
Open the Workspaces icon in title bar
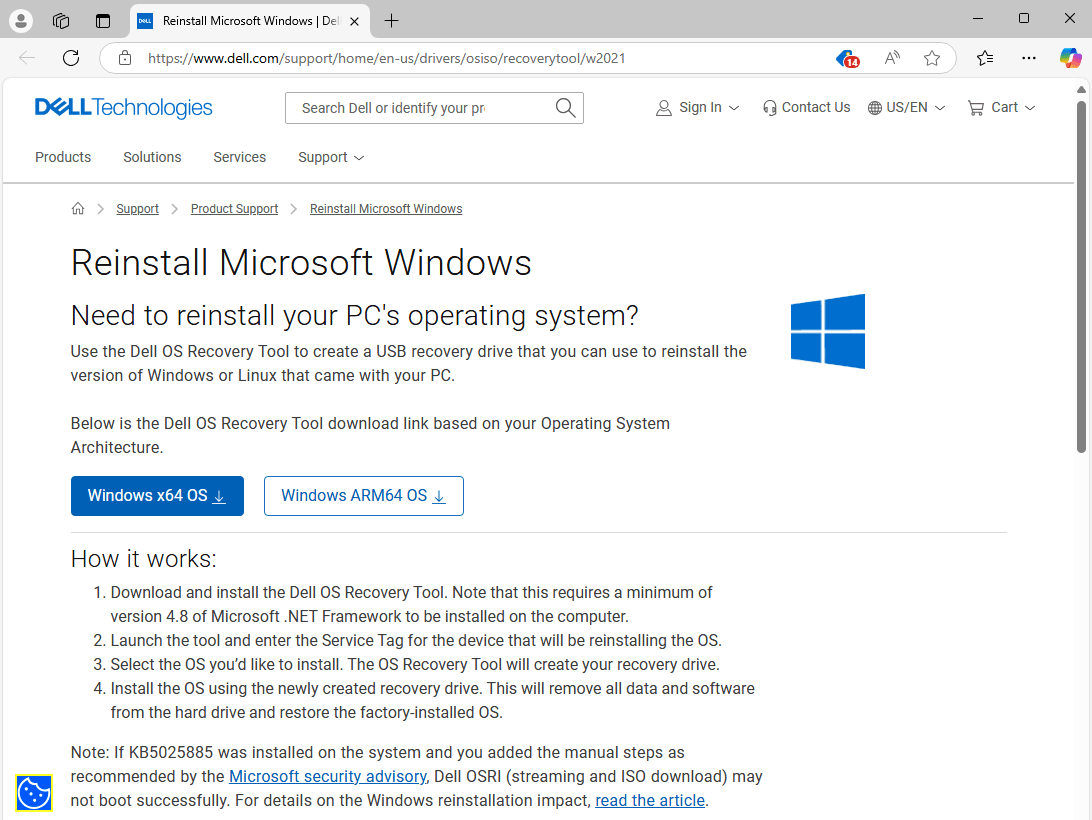[x=61, y=21]
